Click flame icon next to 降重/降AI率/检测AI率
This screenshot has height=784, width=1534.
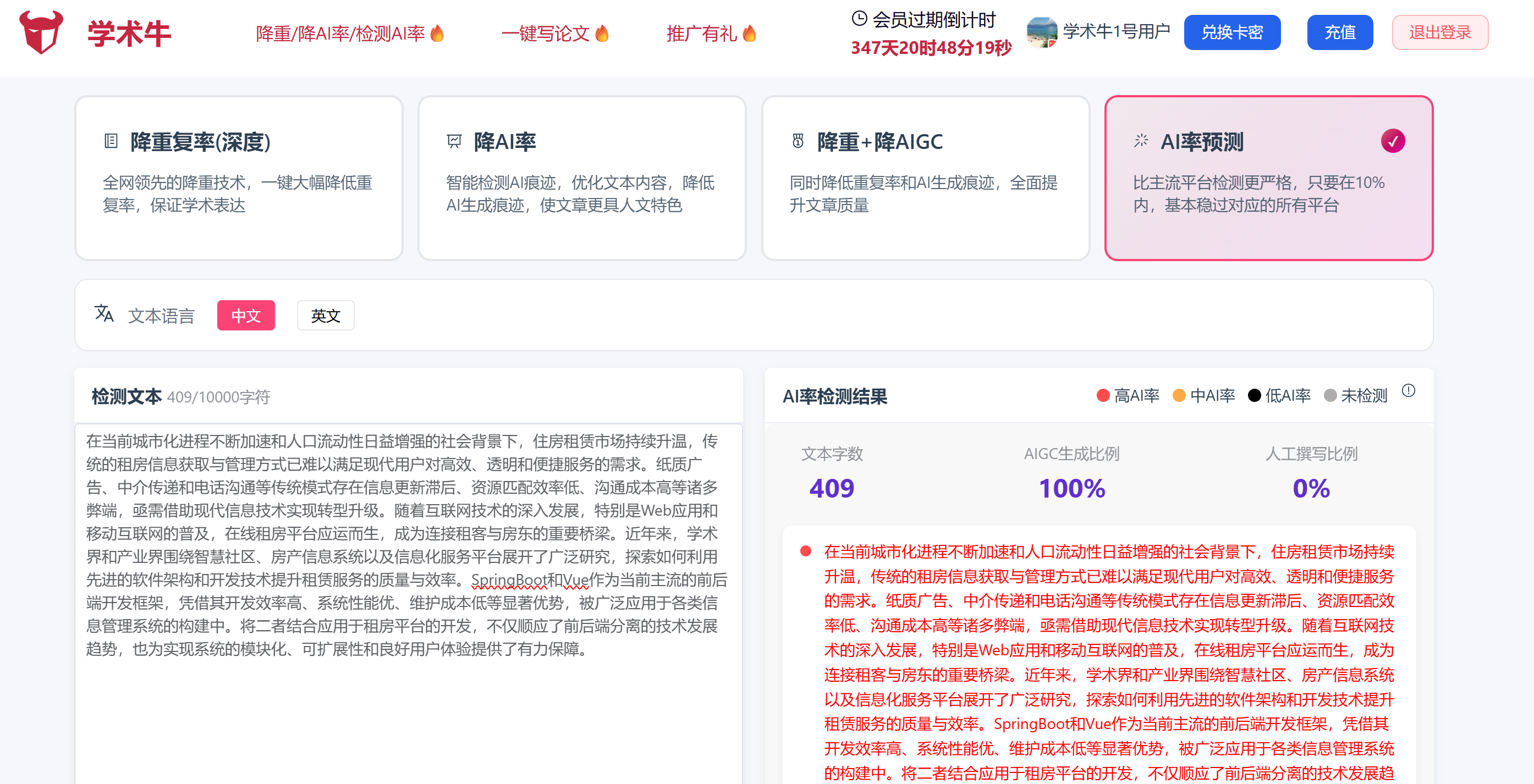point(437,34)
